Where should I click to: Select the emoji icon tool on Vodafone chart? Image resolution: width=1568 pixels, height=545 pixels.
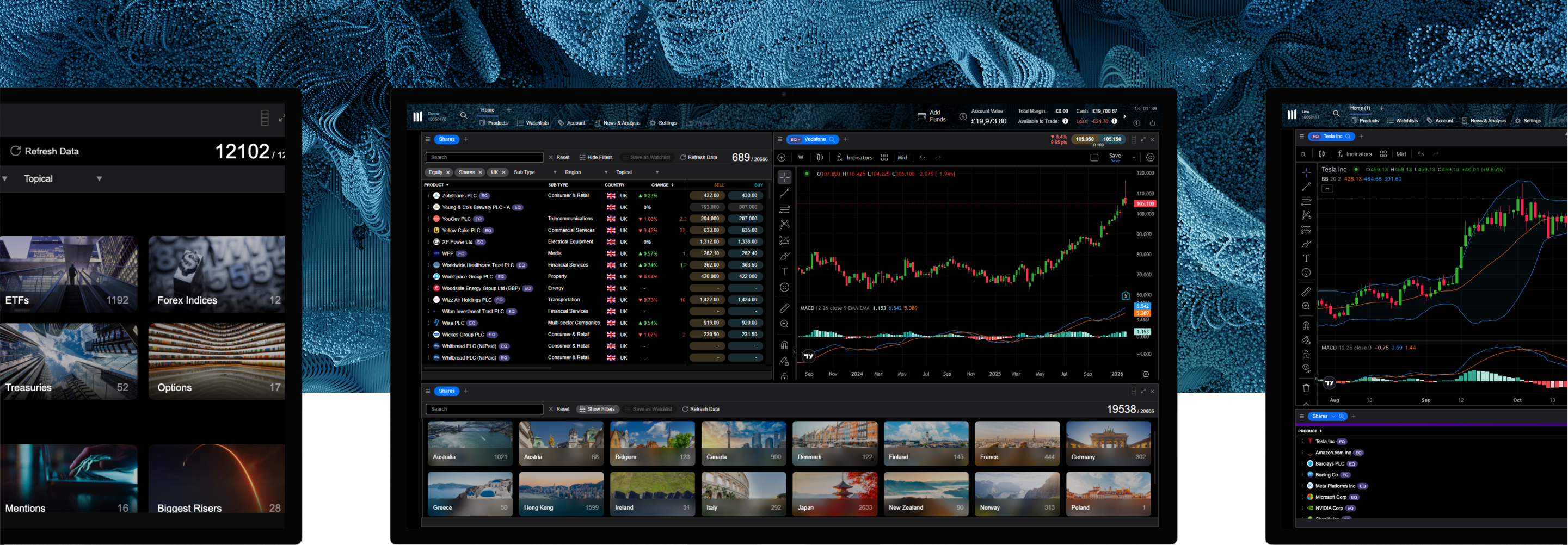785,288
